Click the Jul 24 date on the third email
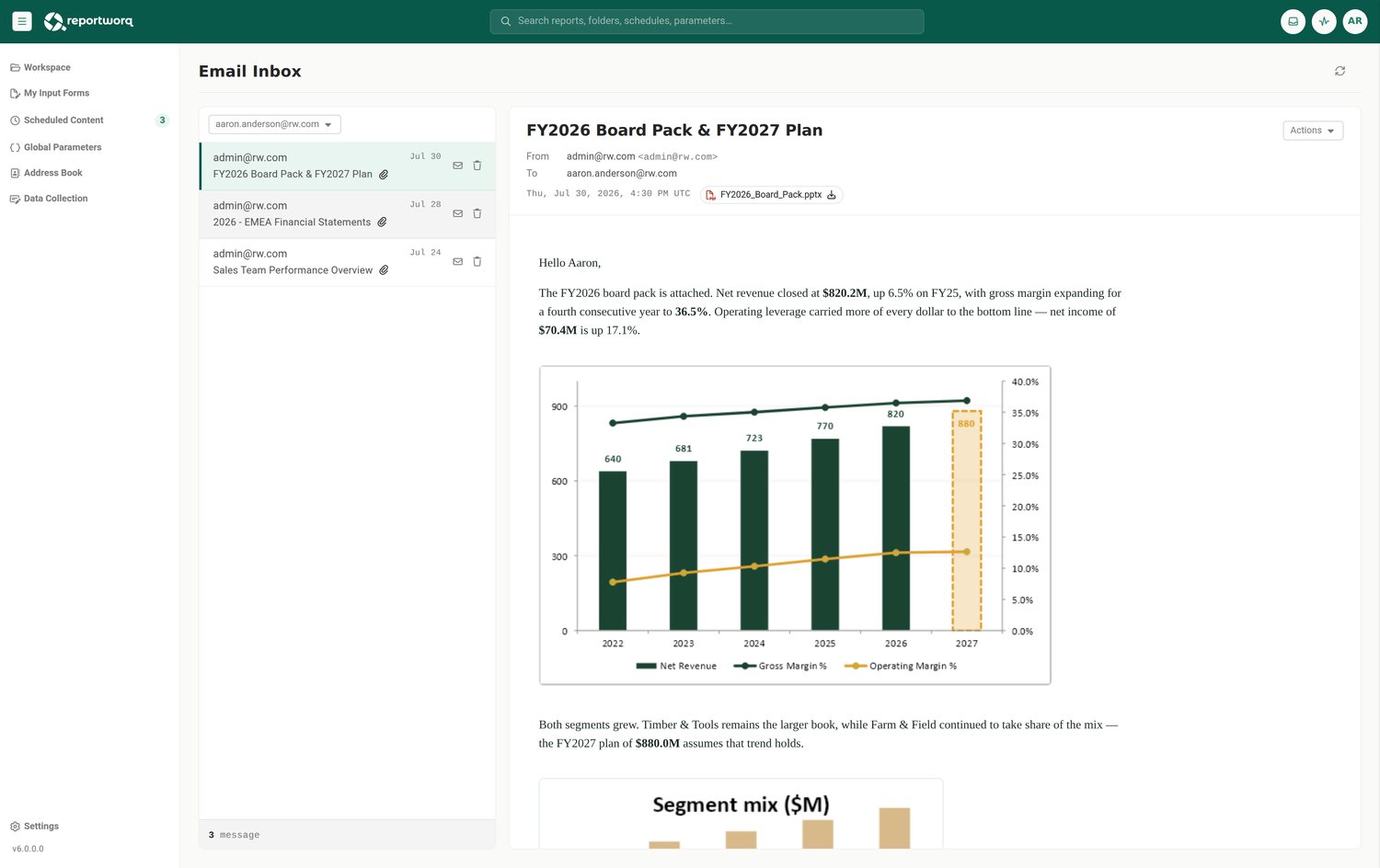The height and width of the screenshot is (868, 1380). 425,252
